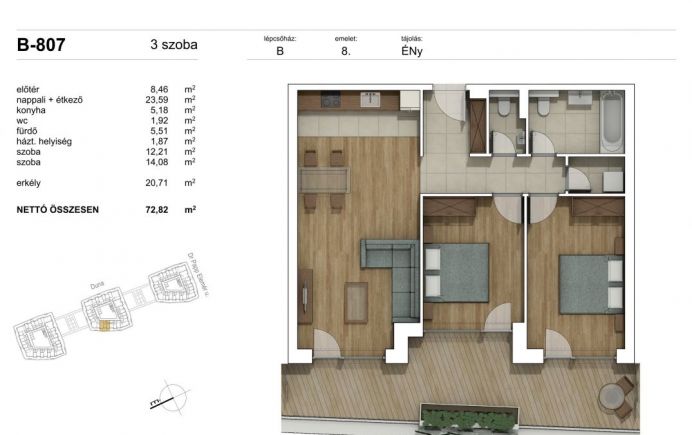Image resolution: width=692 pixels, height=435 pixels.
Task: Click the north compass icon
Action: point(170,397)
